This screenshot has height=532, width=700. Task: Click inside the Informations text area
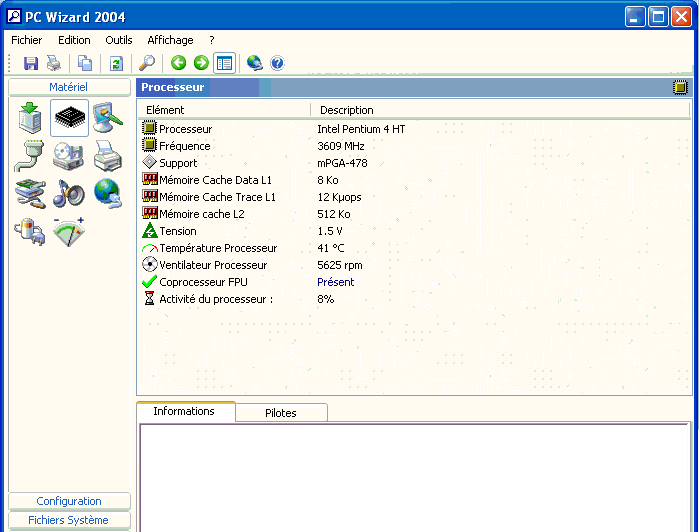click(415, 478)
